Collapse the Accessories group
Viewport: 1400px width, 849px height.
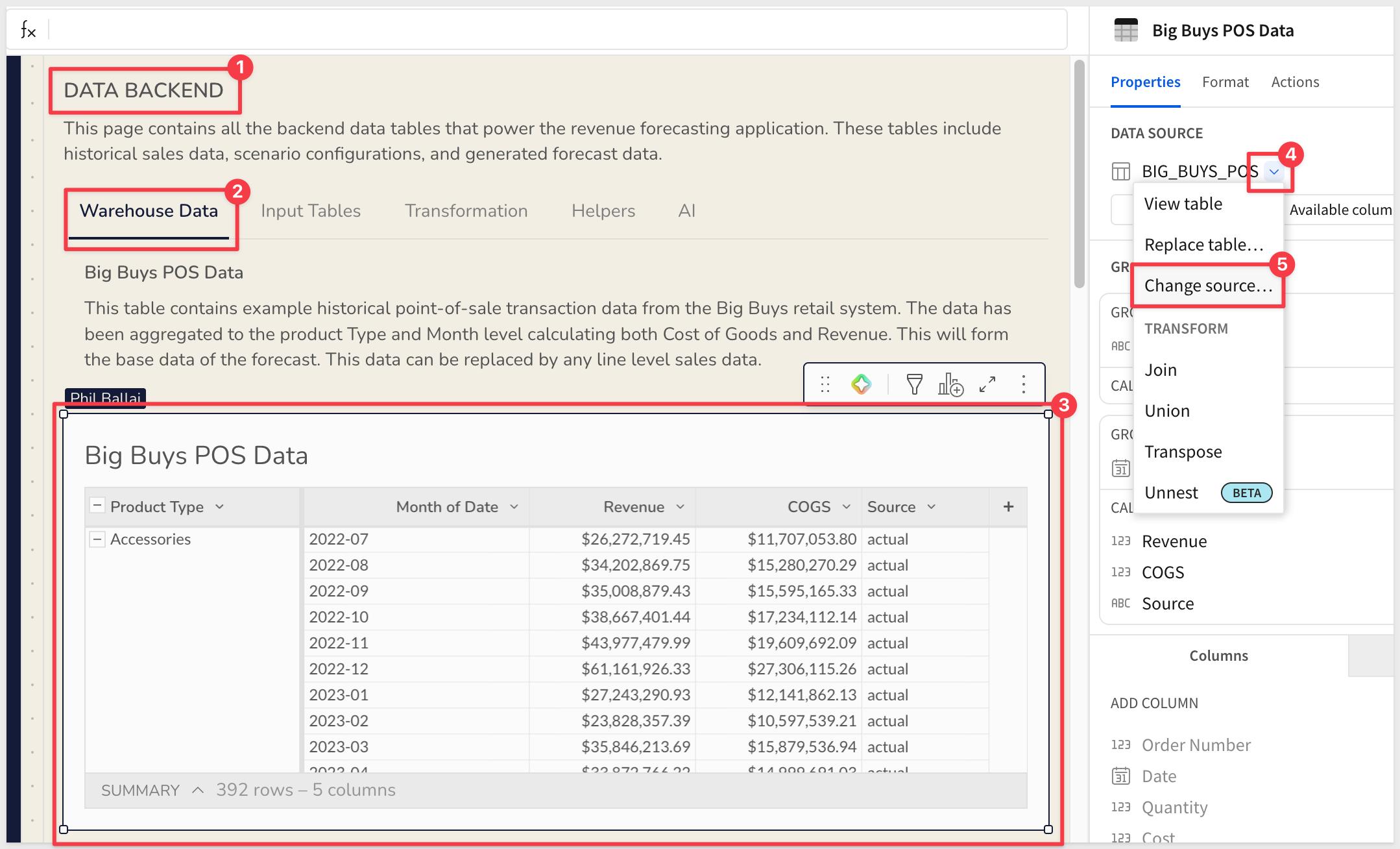(97, 539)
